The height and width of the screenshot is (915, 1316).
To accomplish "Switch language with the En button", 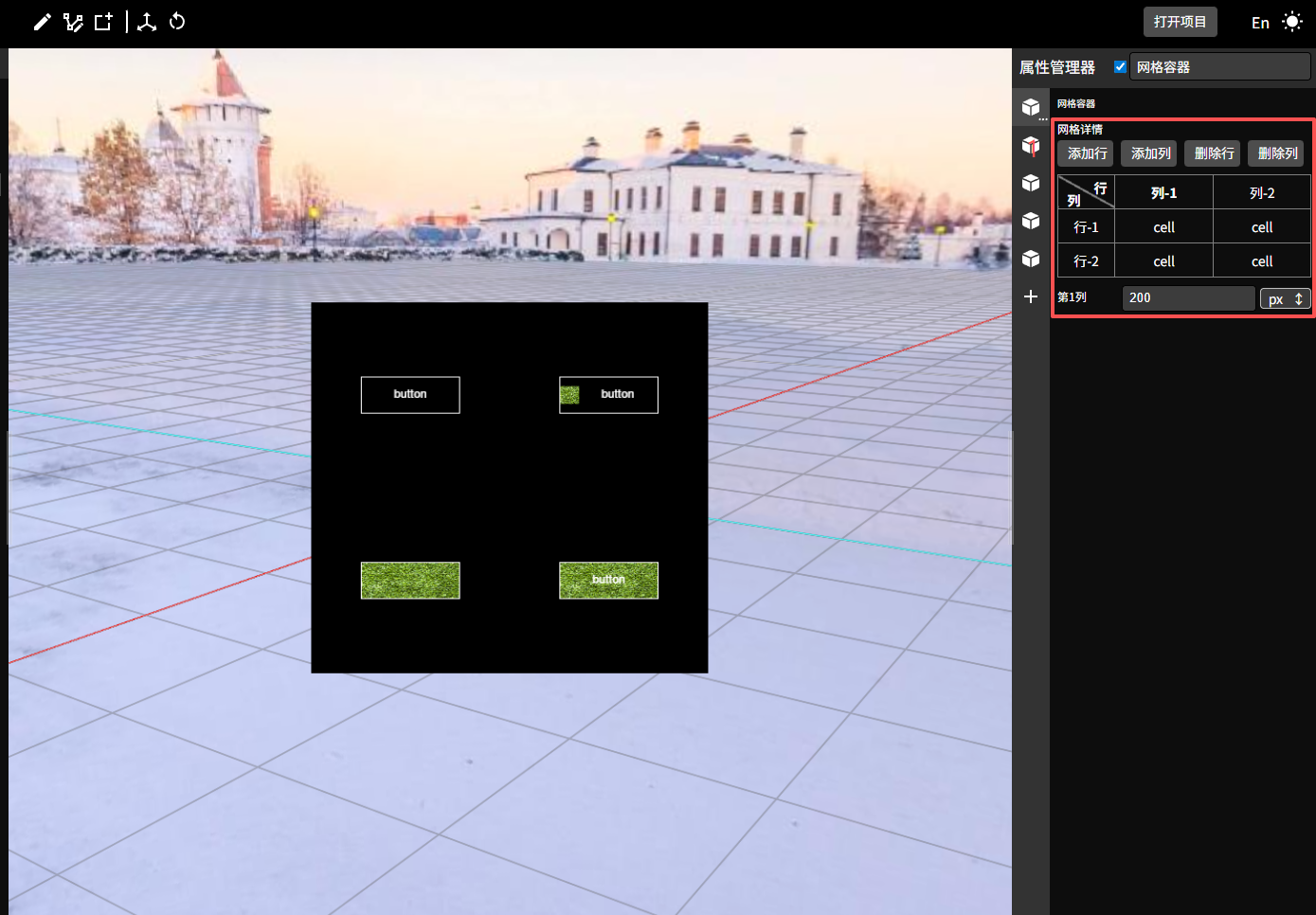I will (1260, 23).
